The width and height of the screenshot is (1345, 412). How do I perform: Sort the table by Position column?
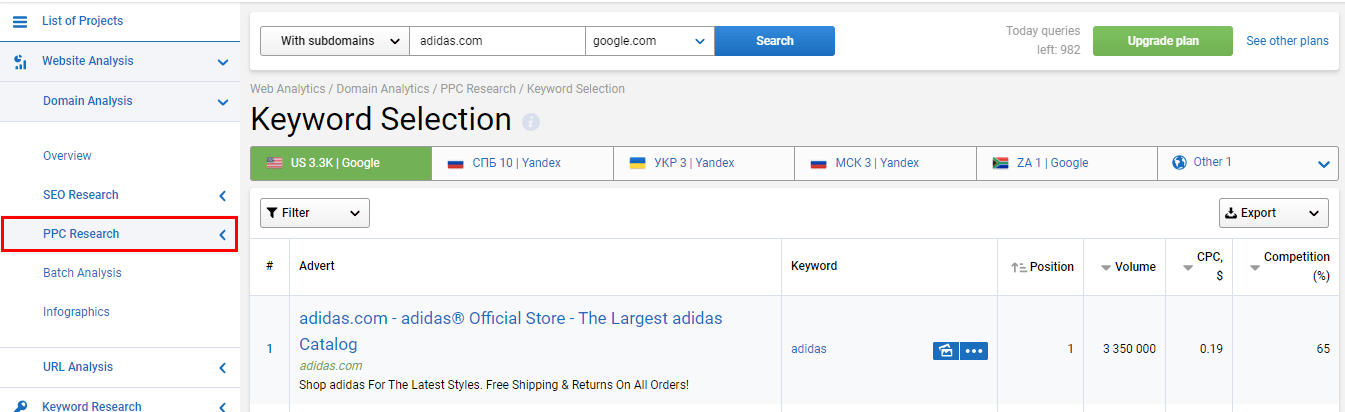(x=1042, y=267)
